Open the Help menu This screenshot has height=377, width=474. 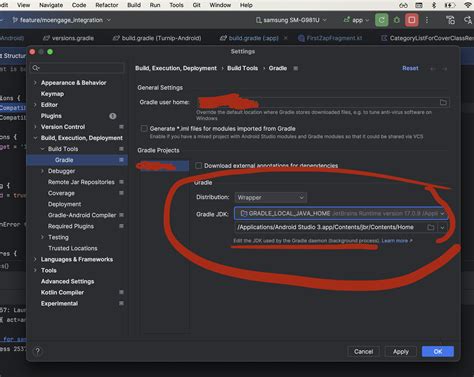point(246,5)
